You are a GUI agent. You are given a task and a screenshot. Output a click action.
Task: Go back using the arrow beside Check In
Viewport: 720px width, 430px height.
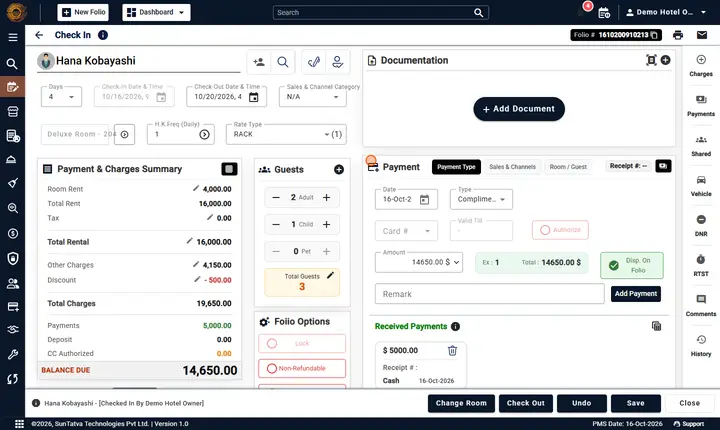coord(39,35)
